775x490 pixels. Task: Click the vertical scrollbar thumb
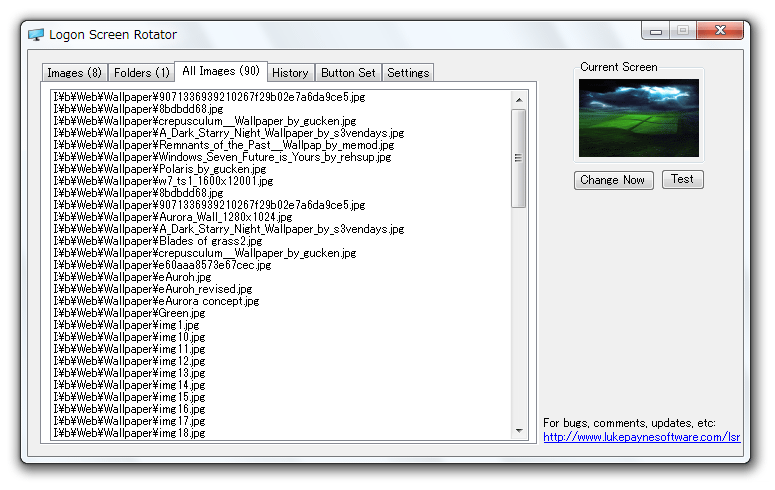[518, 158]
